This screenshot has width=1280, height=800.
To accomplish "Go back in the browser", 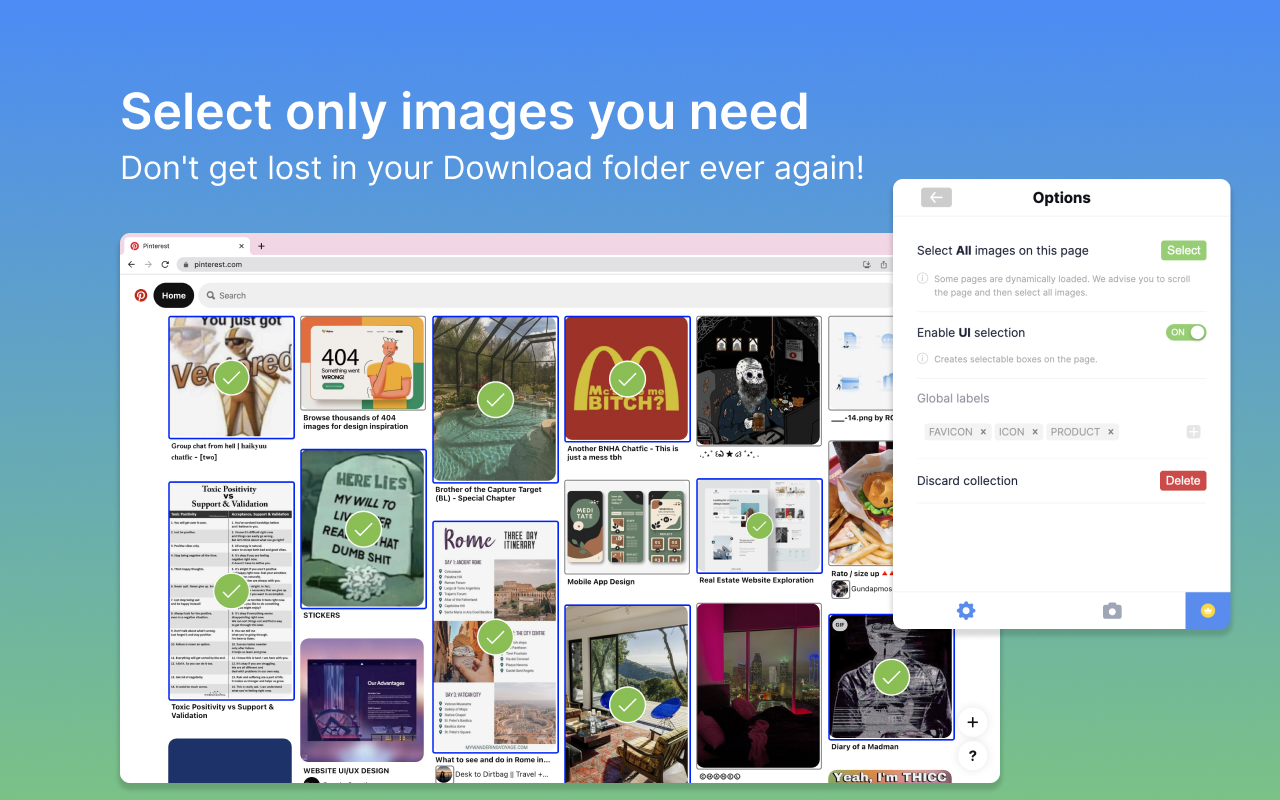I will coord(131,265).
